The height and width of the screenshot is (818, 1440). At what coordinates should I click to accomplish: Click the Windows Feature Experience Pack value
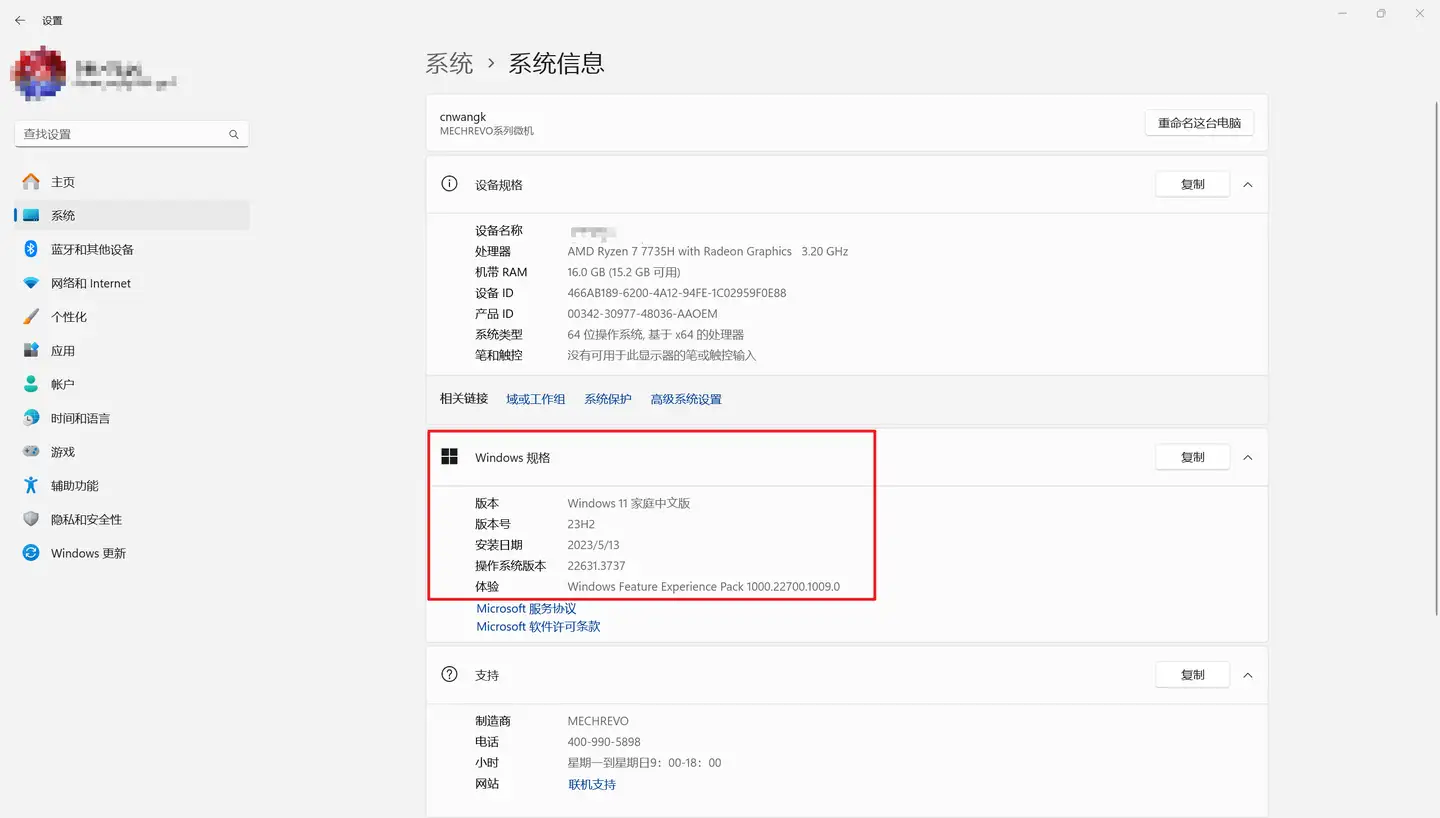point(704,587)
